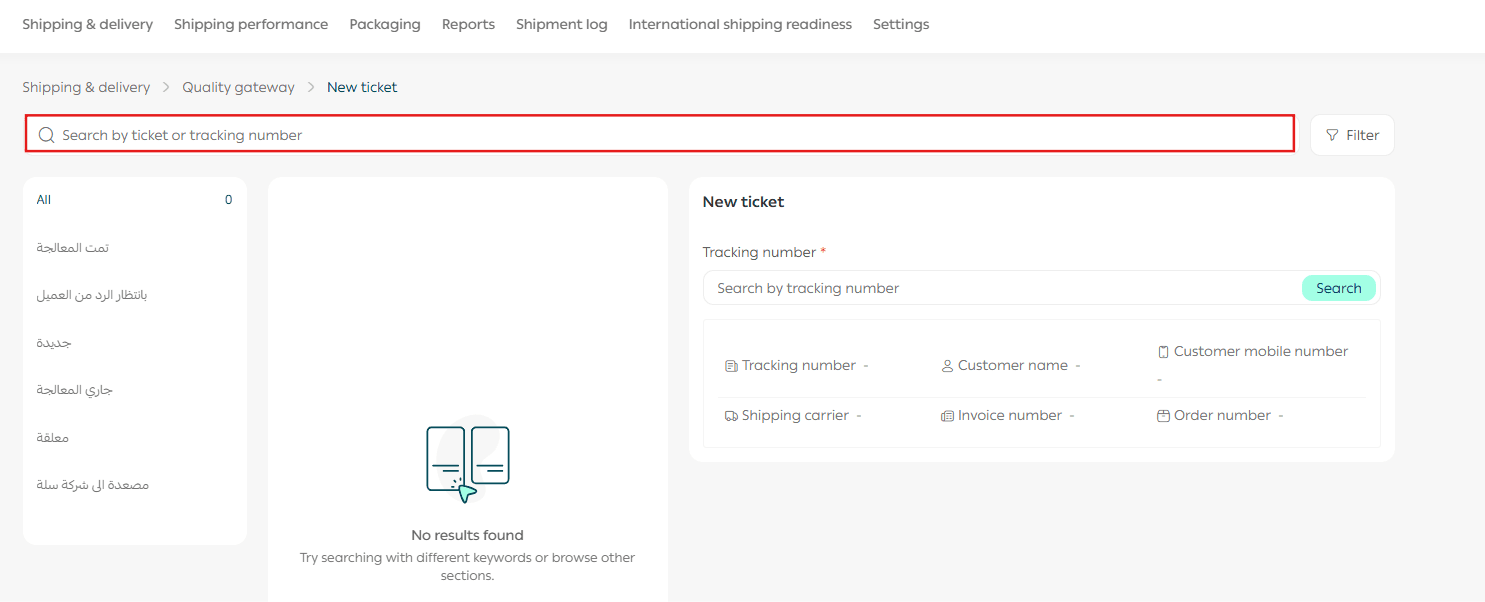The width and height of the screenshot is (1485, 602).
Task: Navigate to Quality gateway breadcrumb link
Action: [x=238, y=87]
